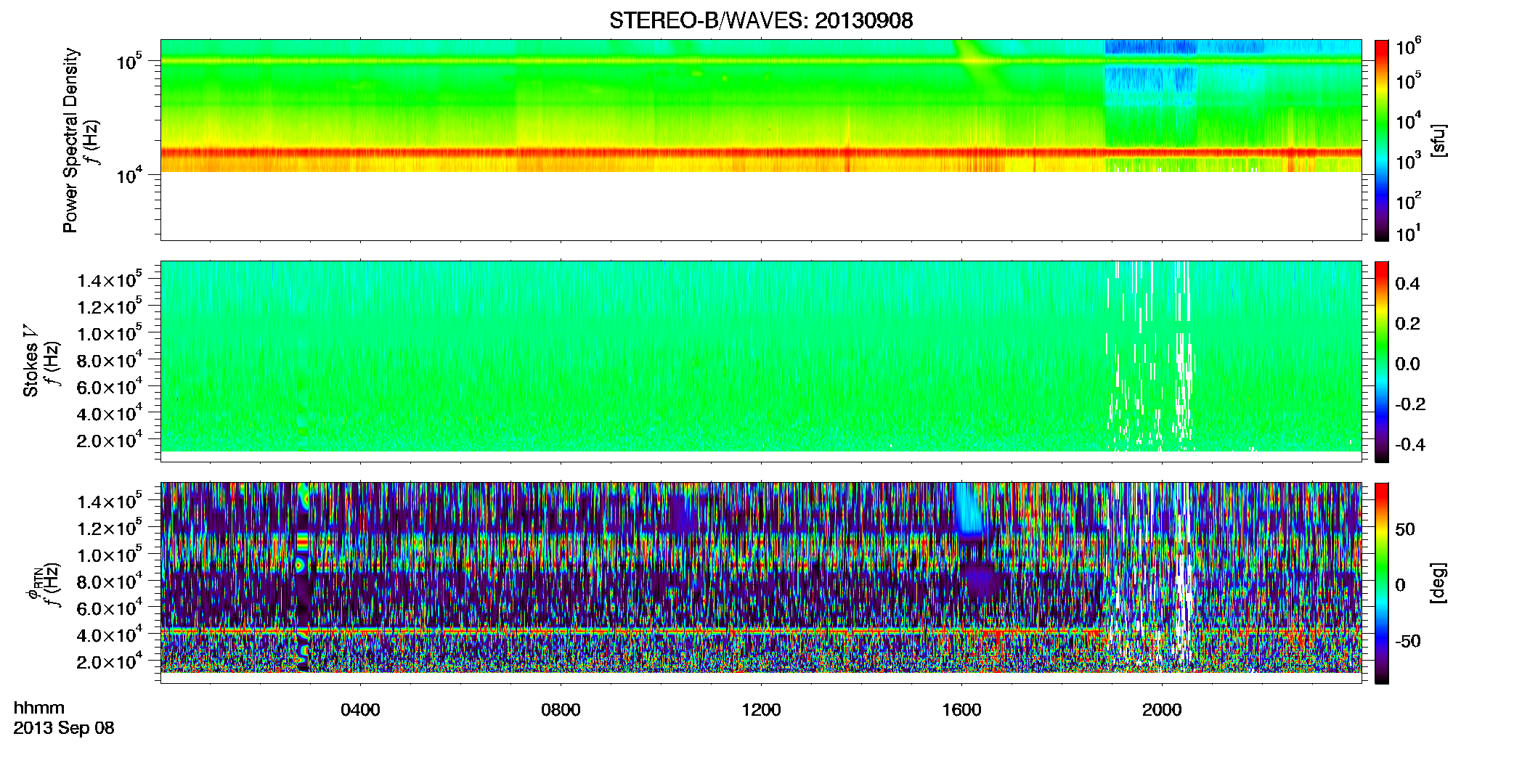Click the blue patch in power spectrogram
Image resolution: width=1522 pixels, height=784 pixels.
pos(1149,47)
